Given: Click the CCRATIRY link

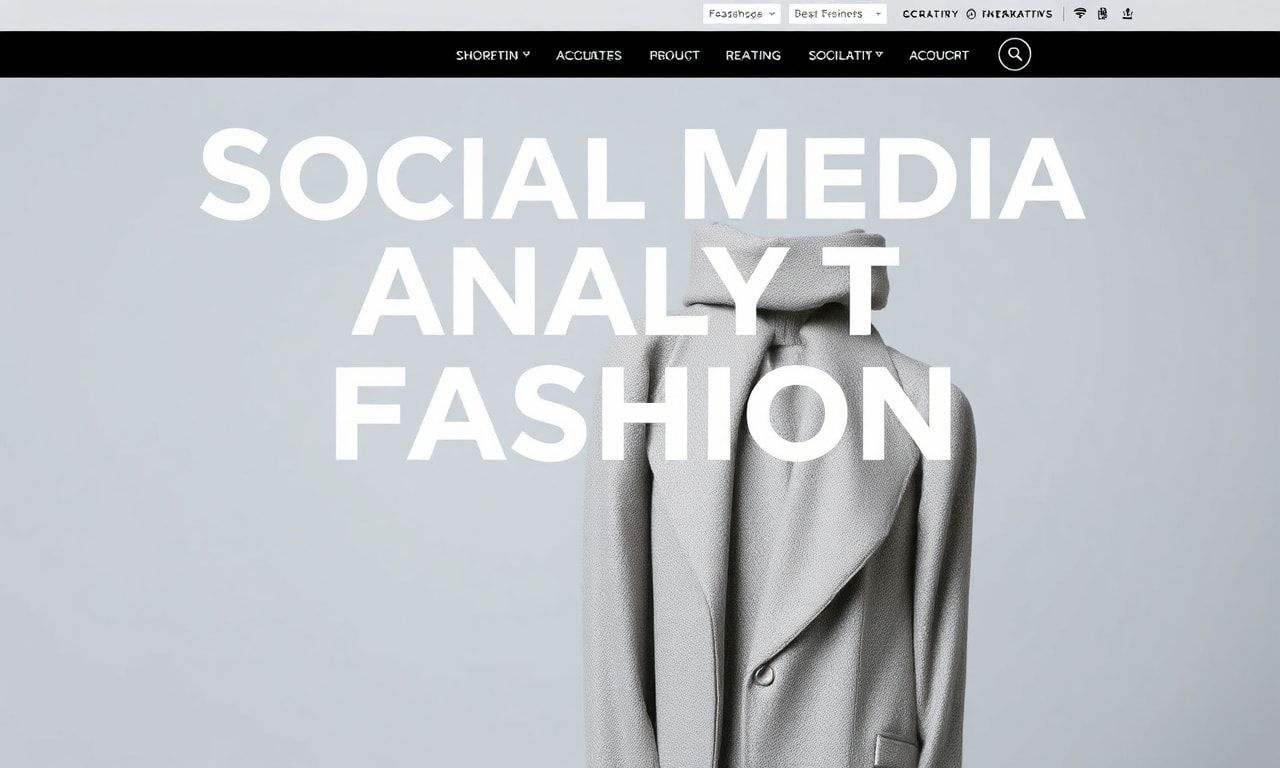Looking at the screenshot, I should click(x=930, y=14).
